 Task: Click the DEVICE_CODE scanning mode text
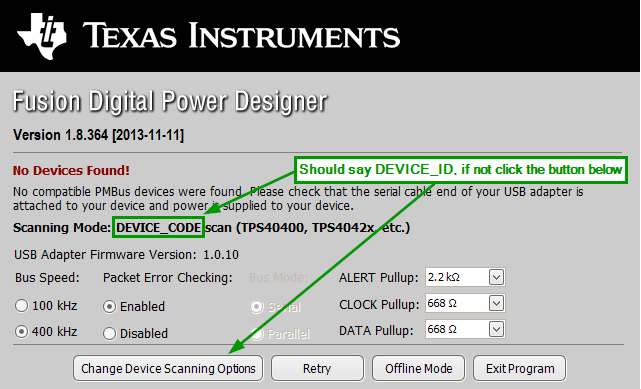[x=159, y=228]
